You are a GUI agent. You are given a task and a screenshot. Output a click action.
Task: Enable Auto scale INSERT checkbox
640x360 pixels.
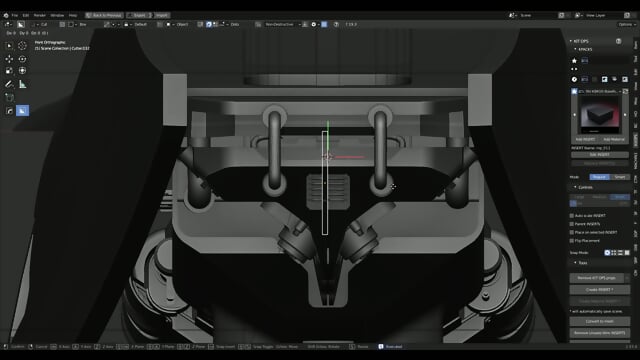click(x=572, y=216)
